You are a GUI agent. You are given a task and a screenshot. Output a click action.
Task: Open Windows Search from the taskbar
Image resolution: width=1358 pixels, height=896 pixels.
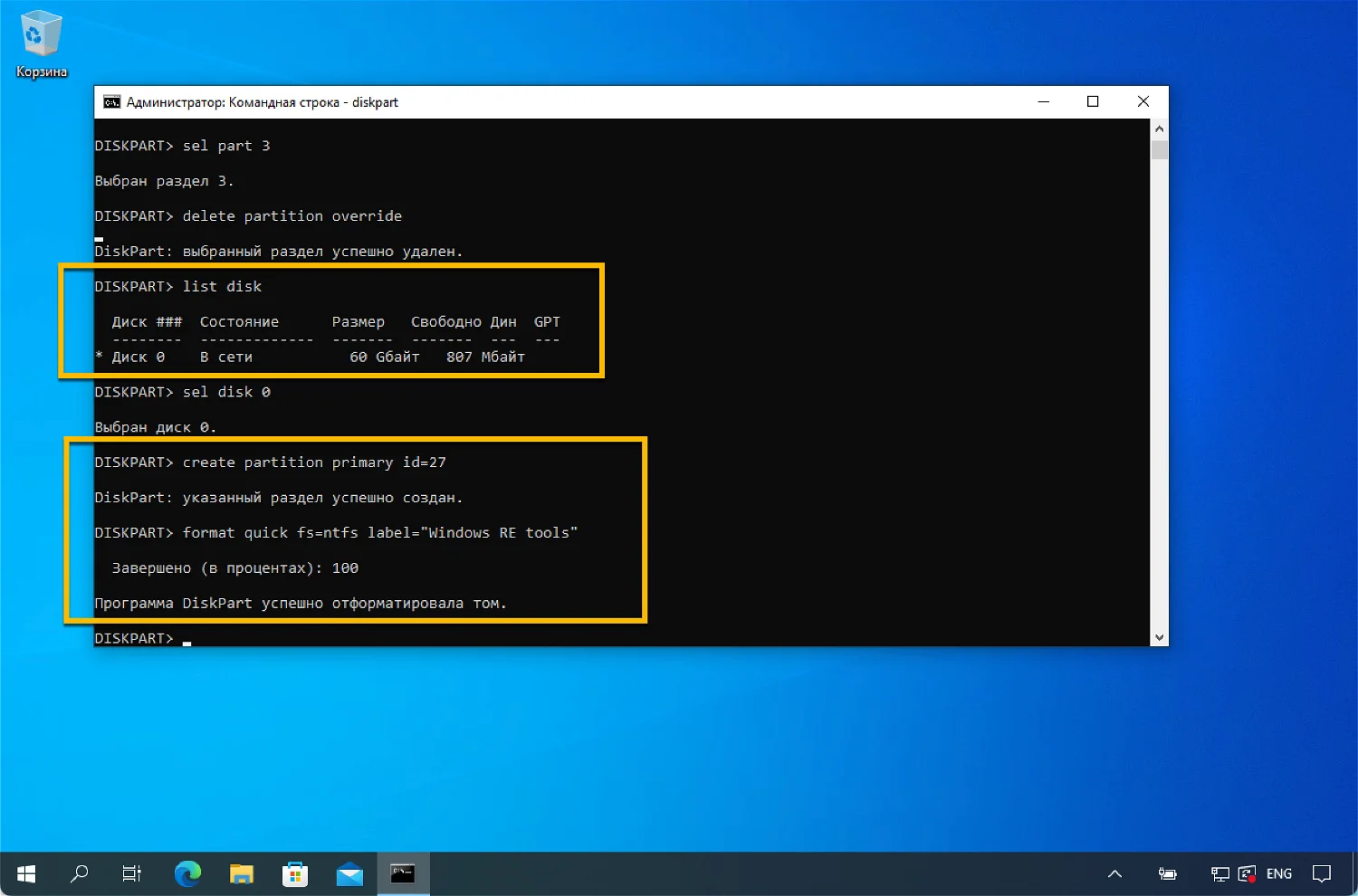[x=79, y=873]
